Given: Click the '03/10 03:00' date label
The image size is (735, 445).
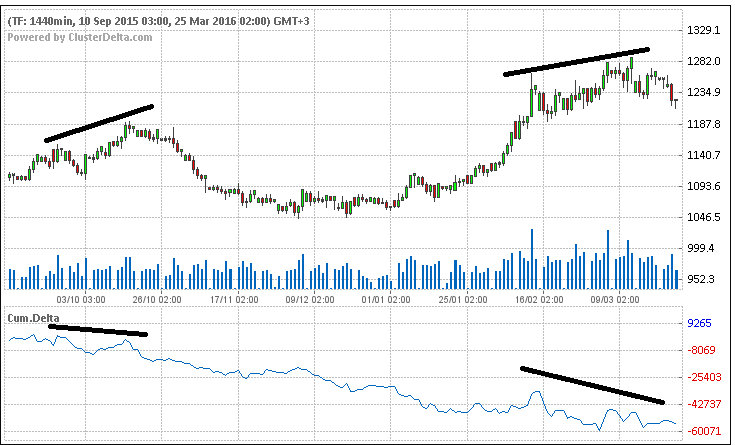Looking at the screenshot, I should 81,300.
